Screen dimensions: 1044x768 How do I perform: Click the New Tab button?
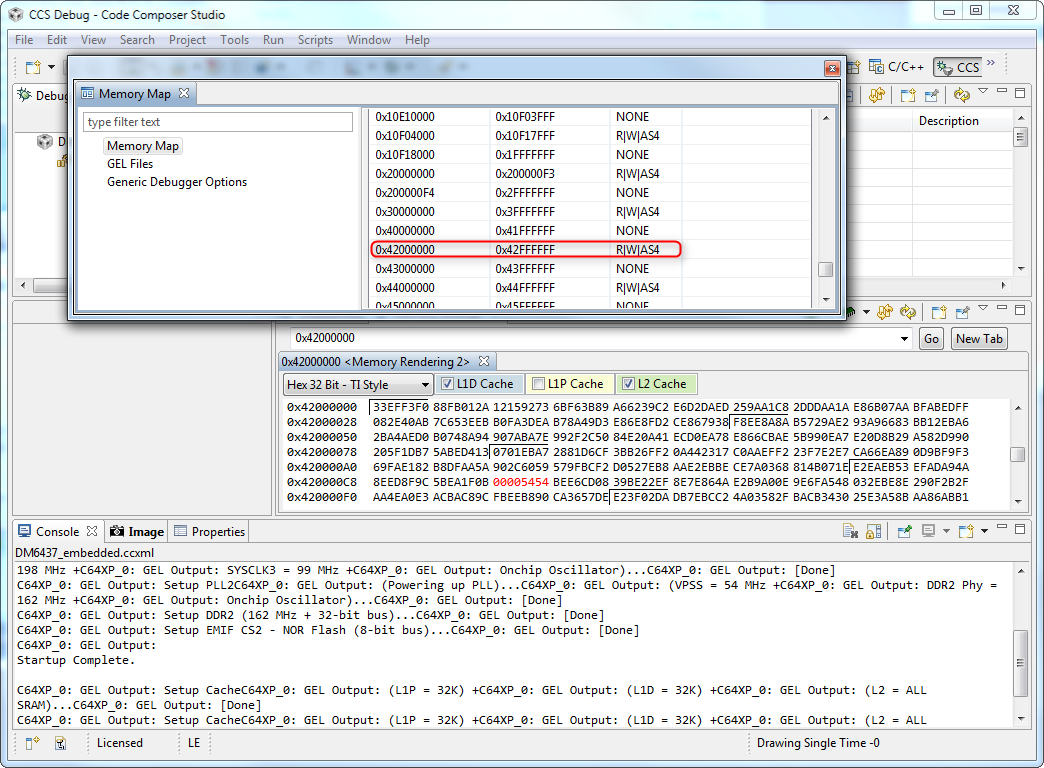tap(979, 338)
